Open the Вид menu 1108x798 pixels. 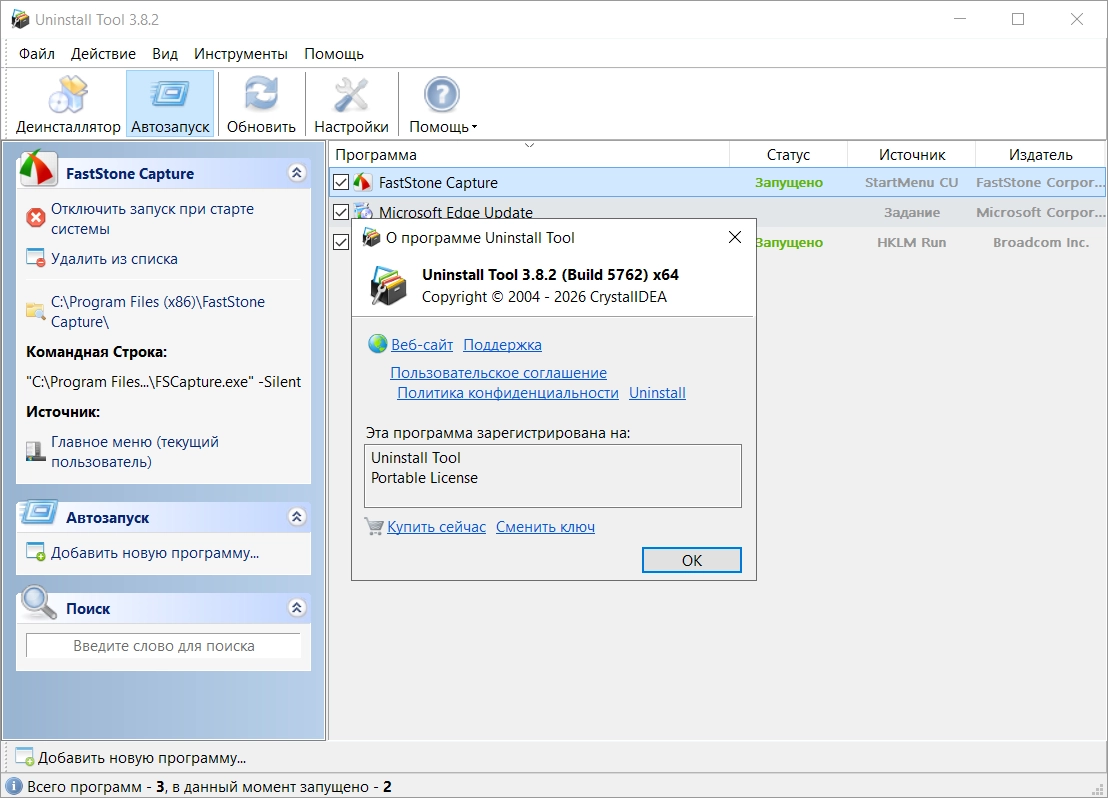[x=165, y=54]
